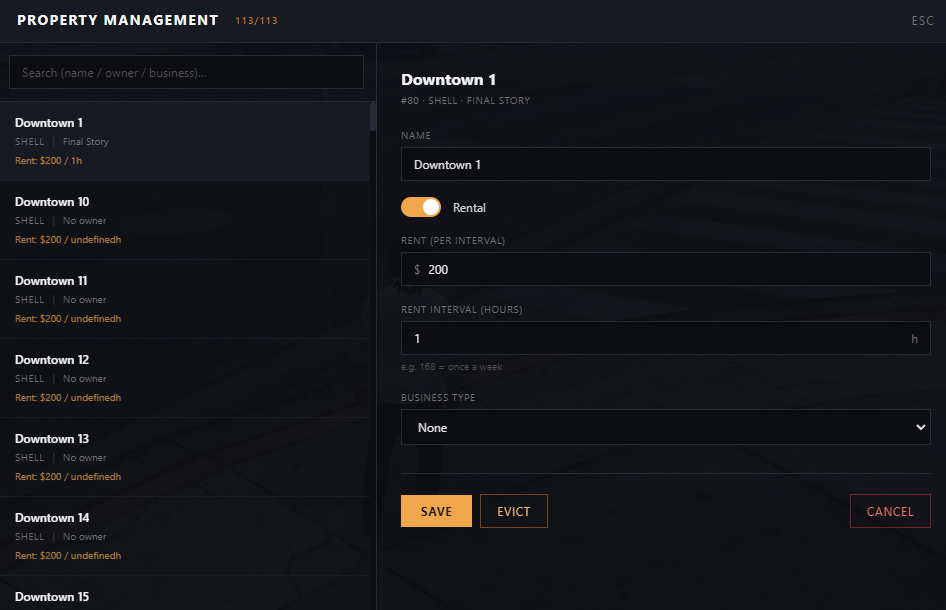The image size is (946, 610).
Task: Open the Business Type dropdown
Action: point(665,427)
